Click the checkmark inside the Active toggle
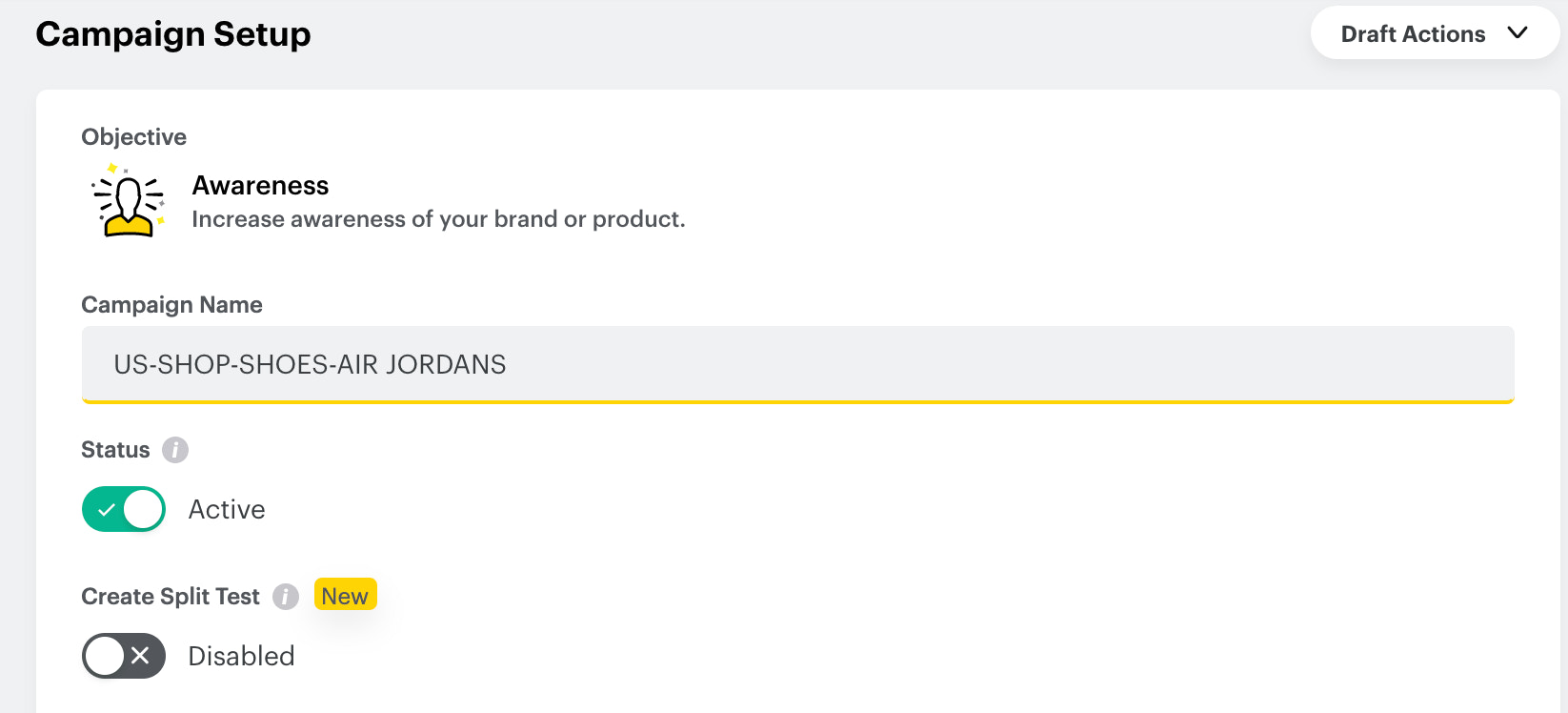This screenshot has width=1568, height=713. [108, 509]
